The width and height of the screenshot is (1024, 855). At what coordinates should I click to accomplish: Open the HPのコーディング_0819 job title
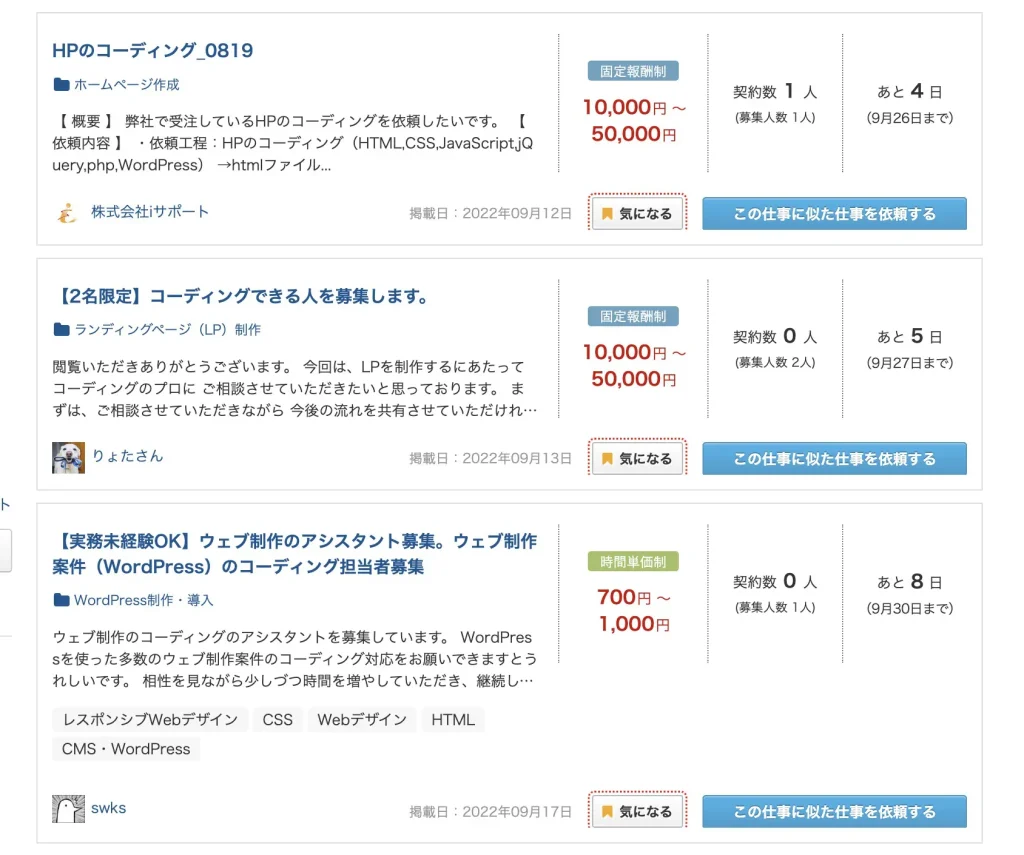[x=152, y=50]
